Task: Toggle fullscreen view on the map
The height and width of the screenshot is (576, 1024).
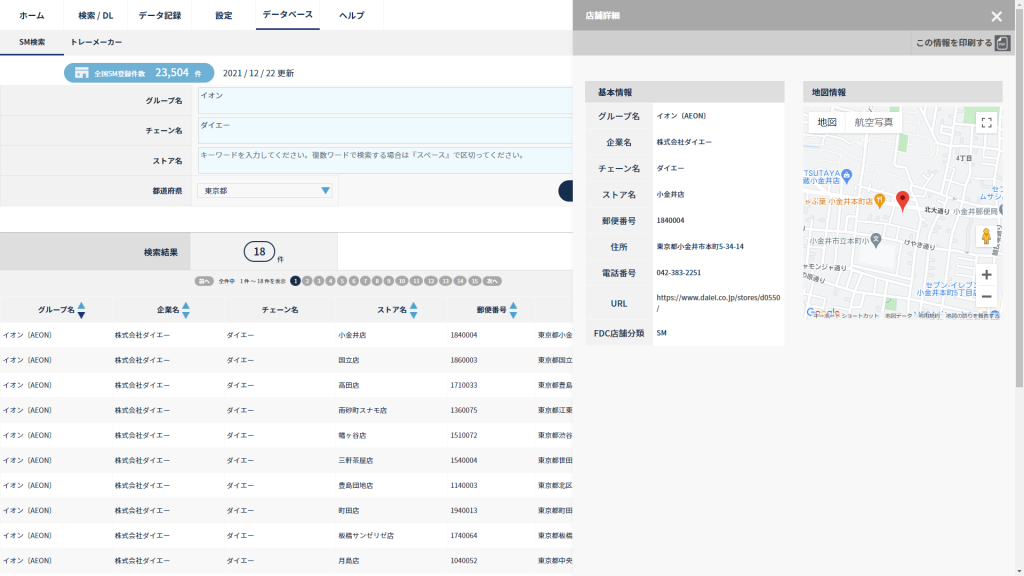Action: click(986, 122)
